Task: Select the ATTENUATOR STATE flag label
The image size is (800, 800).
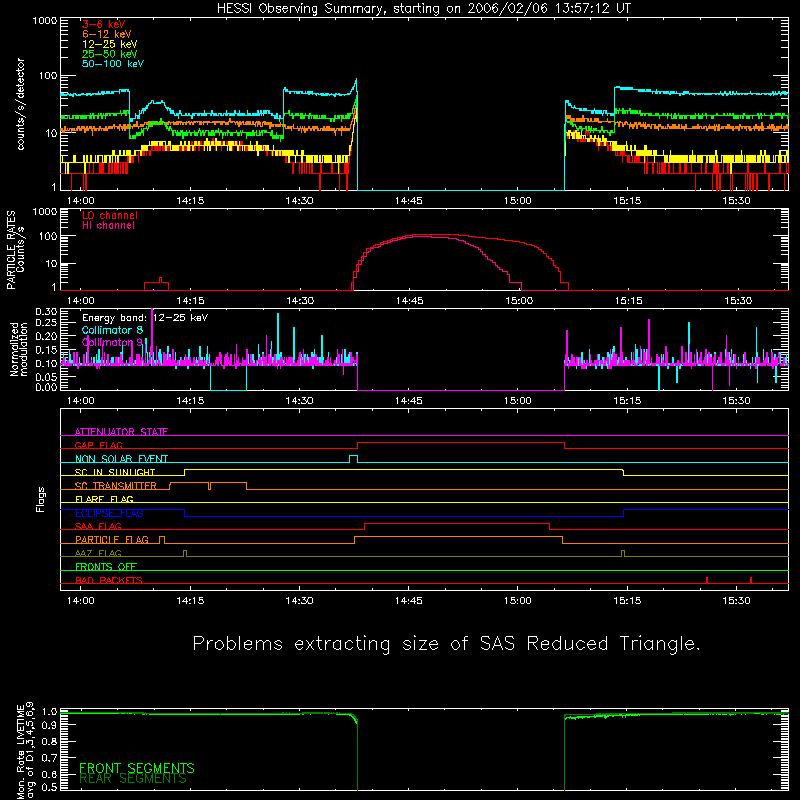Action: (121, 432)
